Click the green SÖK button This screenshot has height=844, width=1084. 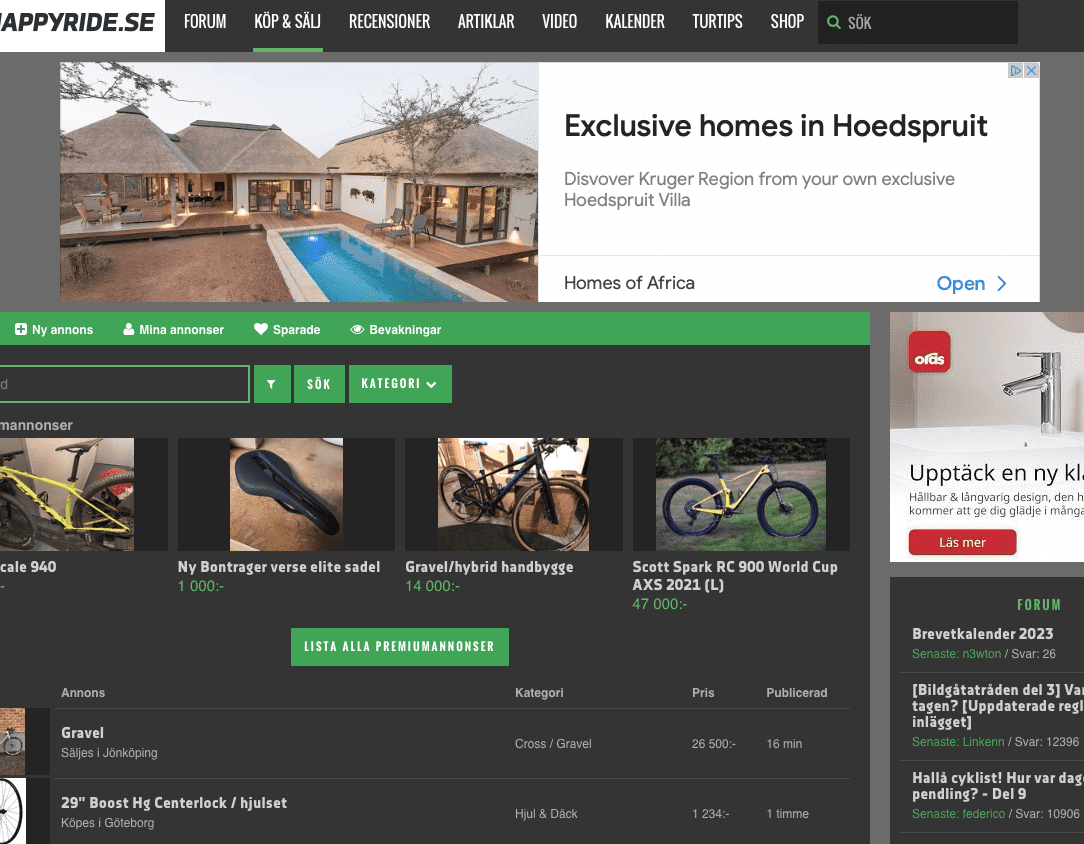(x=319, y=384)
